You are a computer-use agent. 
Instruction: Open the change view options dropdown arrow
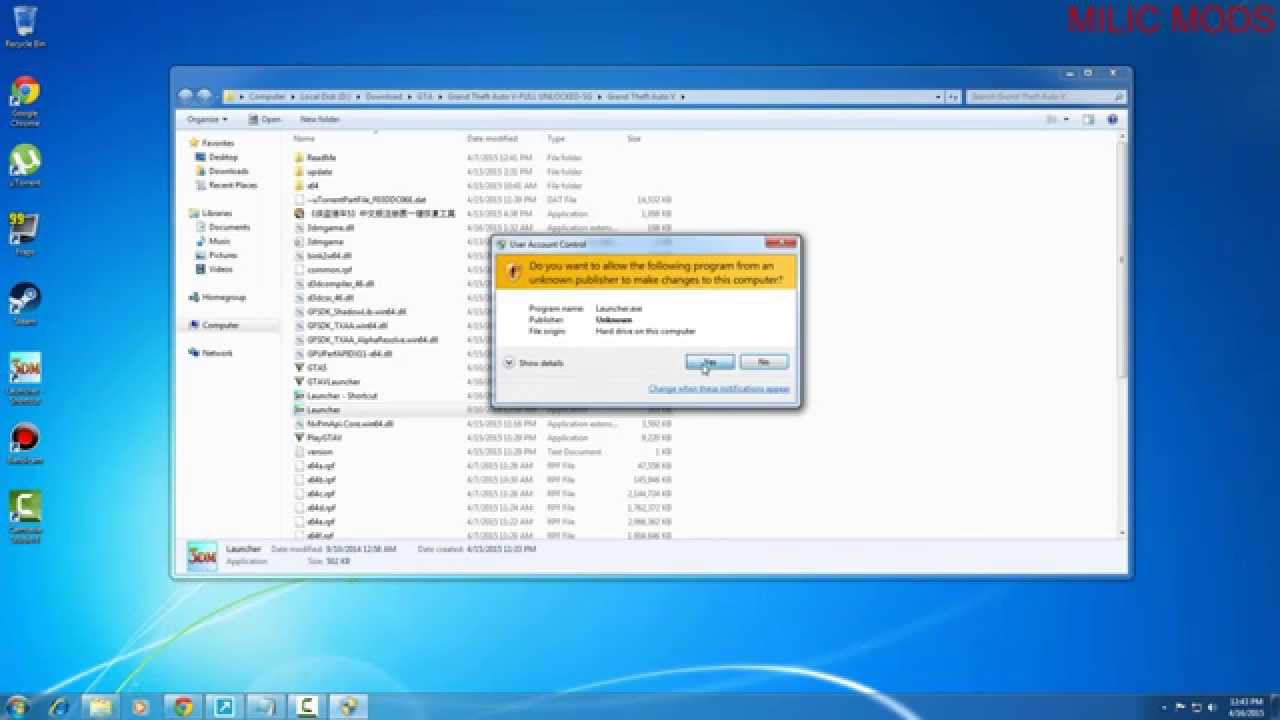1067,119
